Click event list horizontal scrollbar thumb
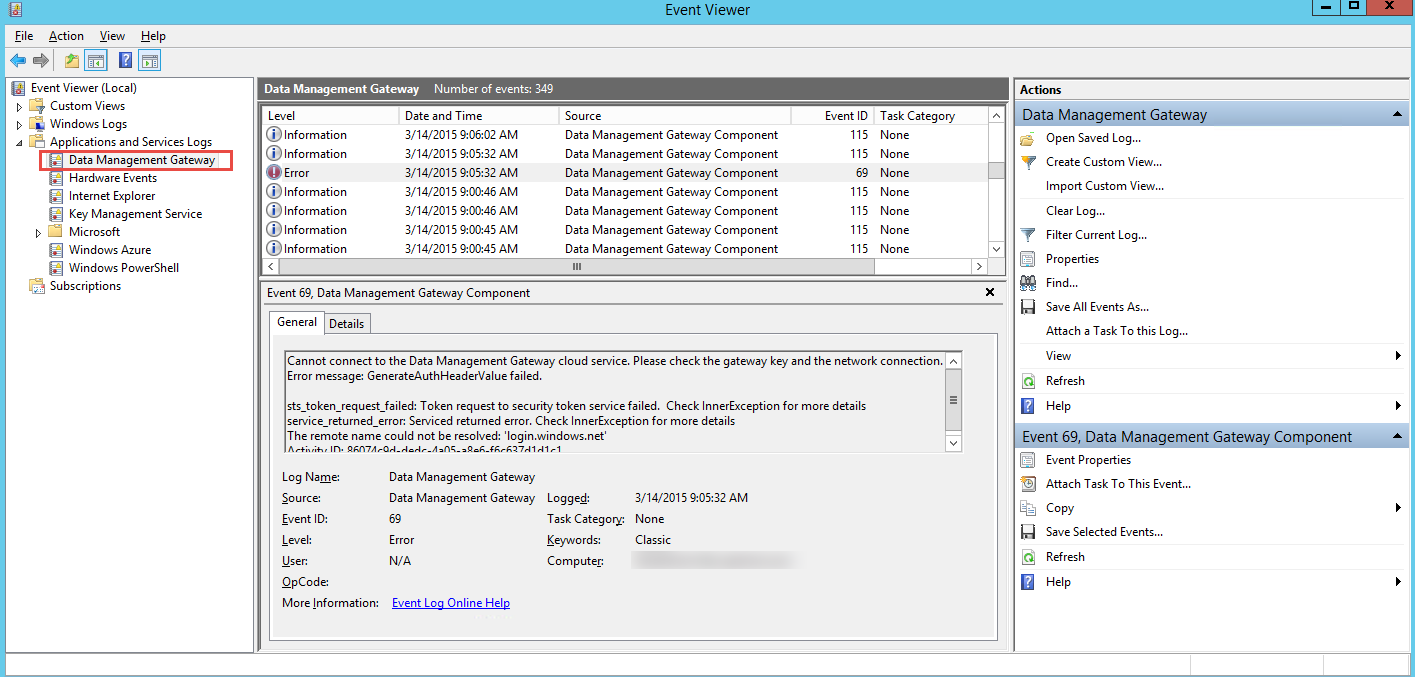Screen dimensions: 1415x677 [x=576, y=267]
